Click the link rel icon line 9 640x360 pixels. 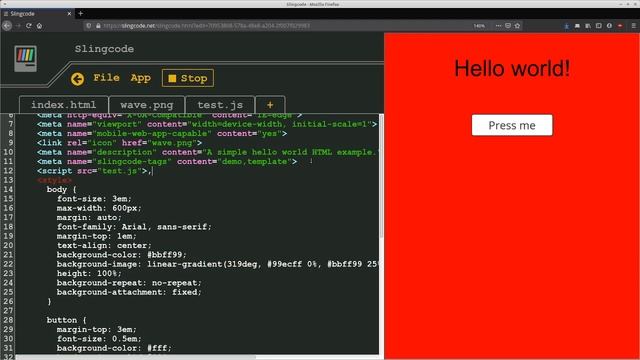click(x=120, y=143)
